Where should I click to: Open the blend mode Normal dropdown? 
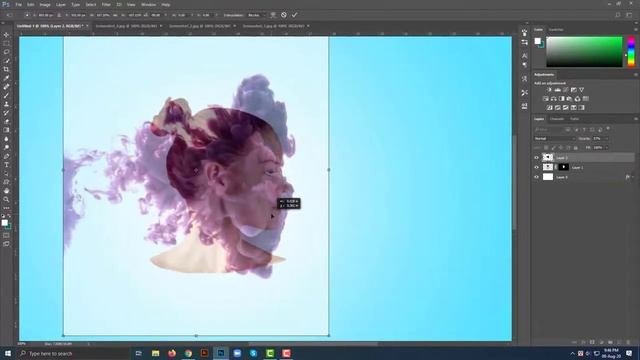click(x=554, y=139)
